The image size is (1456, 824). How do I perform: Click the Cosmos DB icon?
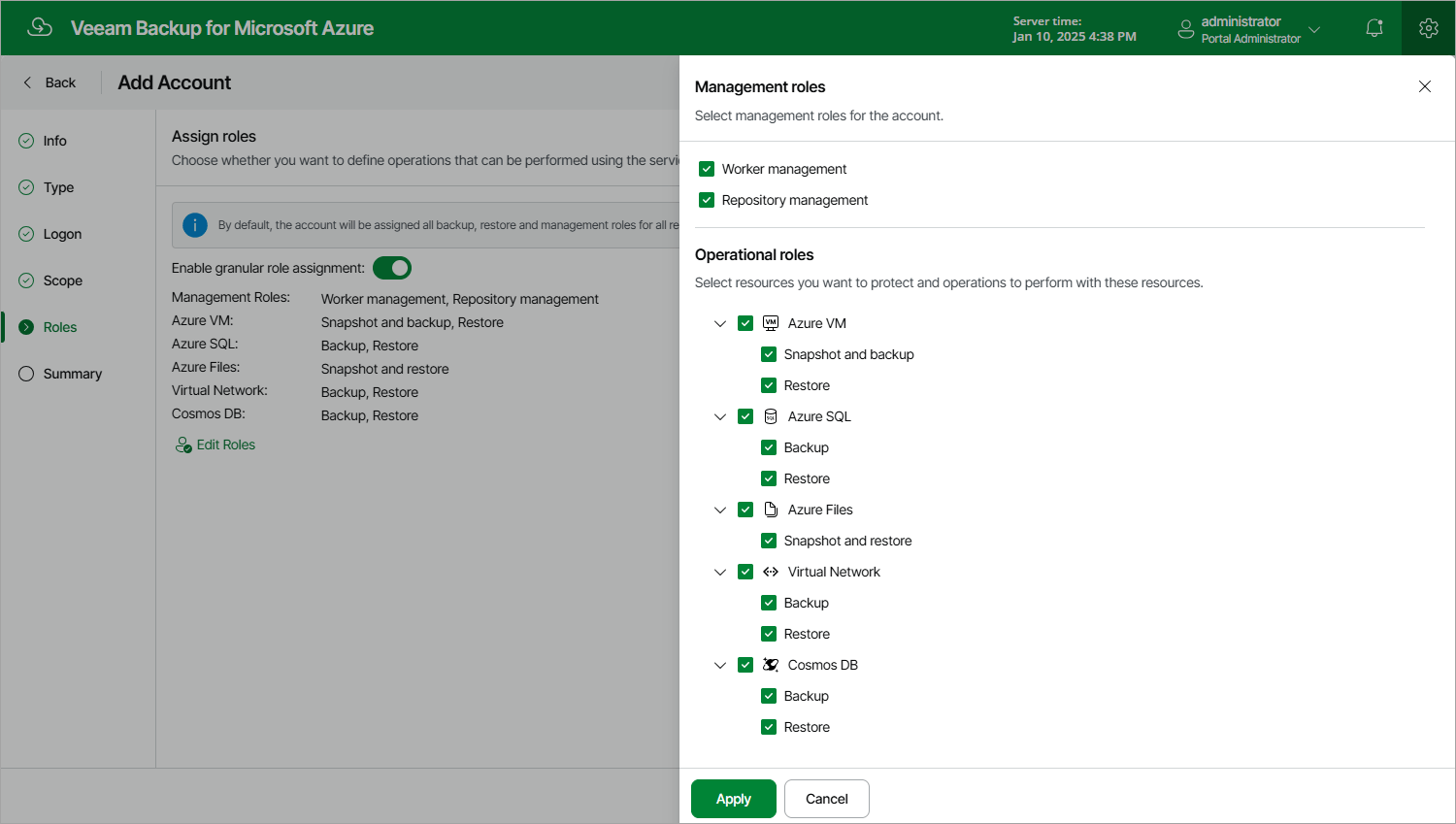pyautogui.click(x=770, y=664)
